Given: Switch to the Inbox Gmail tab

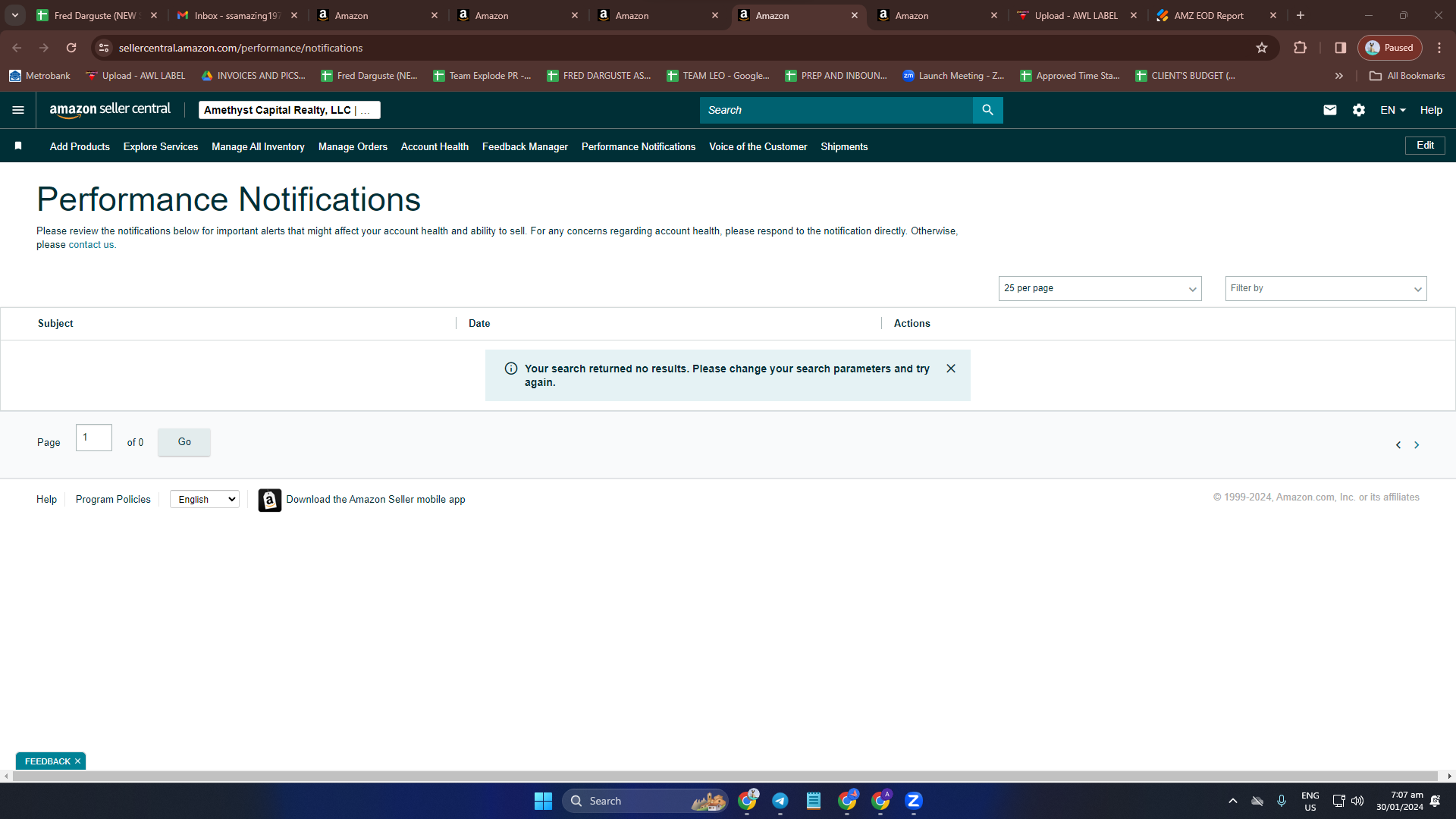Looking at the screenshot, I should (x=237, y=15).
